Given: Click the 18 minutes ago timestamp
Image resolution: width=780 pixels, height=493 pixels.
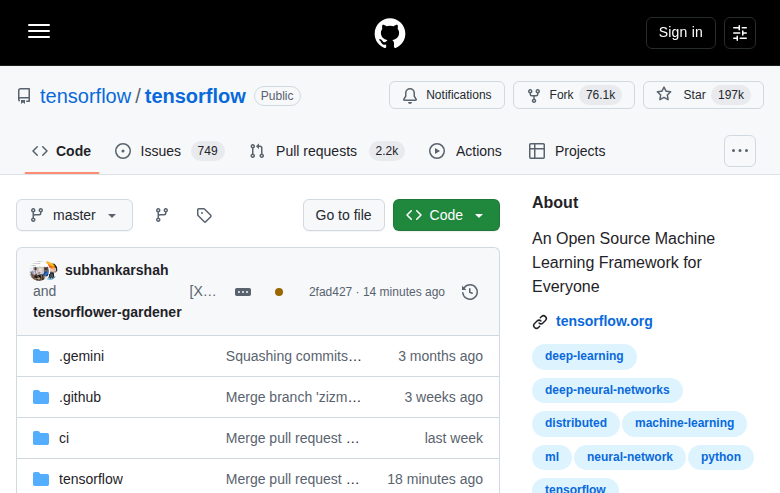Looking at the screenshot, I should [x=435, y=479].
